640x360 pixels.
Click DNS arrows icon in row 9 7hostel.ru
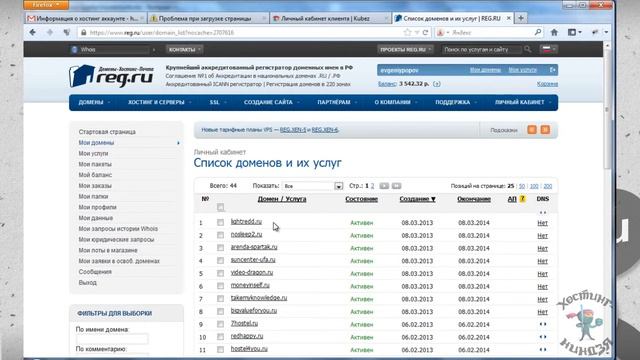tap(542, 324)
